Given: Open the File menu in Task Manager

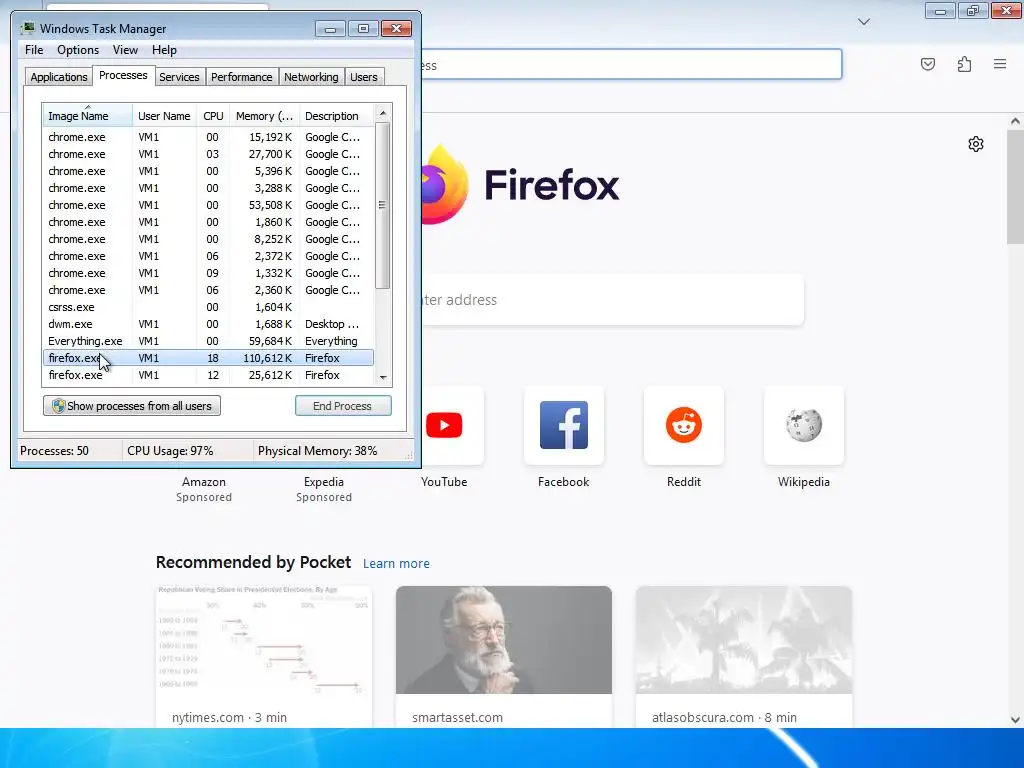Looking at the screenshot, I should [x=34, y=50].
